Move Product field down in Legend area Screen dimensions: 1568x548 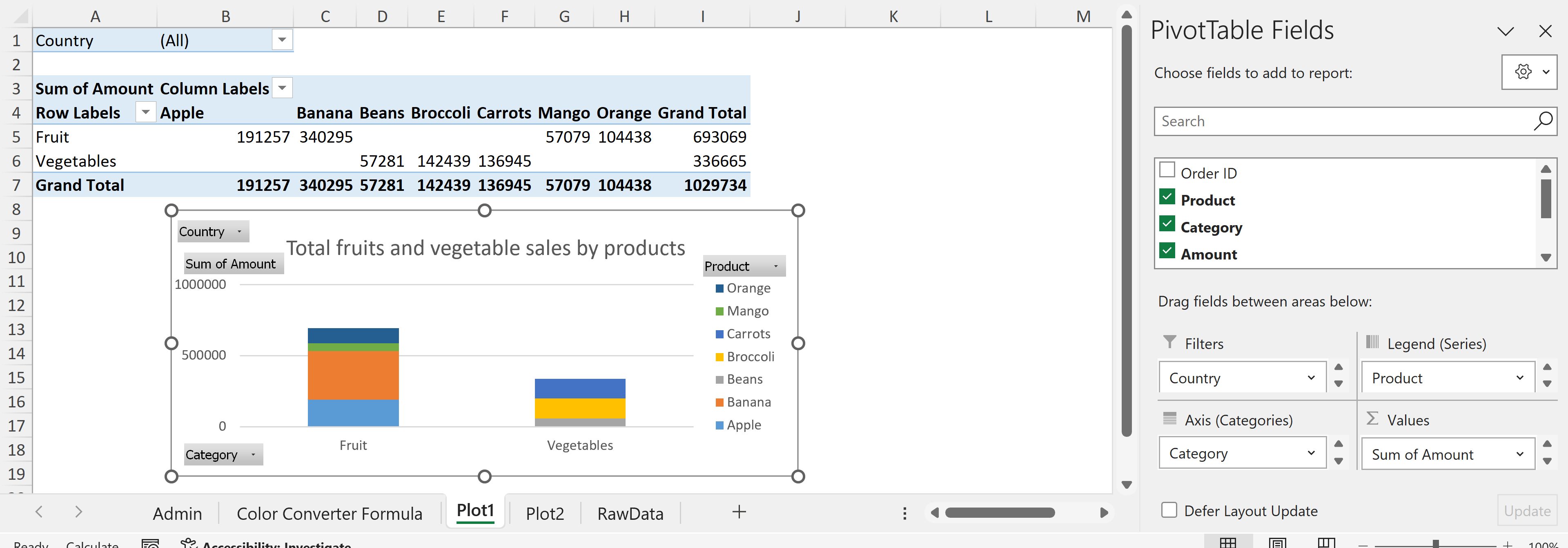(1547, 384)
